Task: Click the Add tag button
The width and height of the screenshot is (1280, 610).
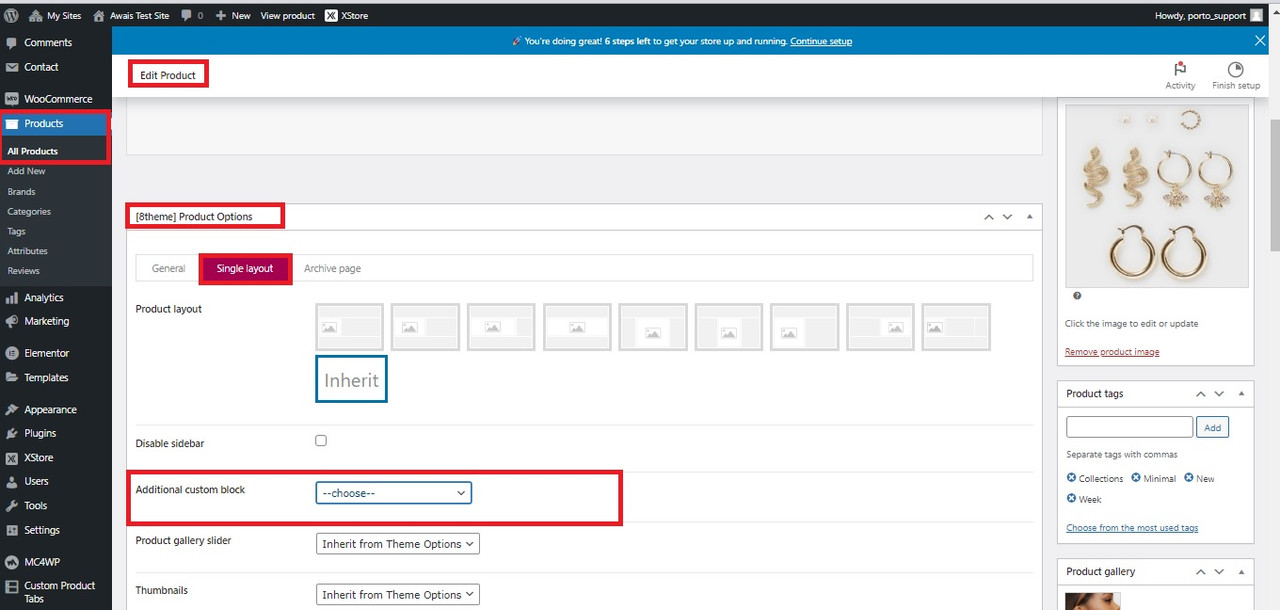Action: click(1212, 427)
